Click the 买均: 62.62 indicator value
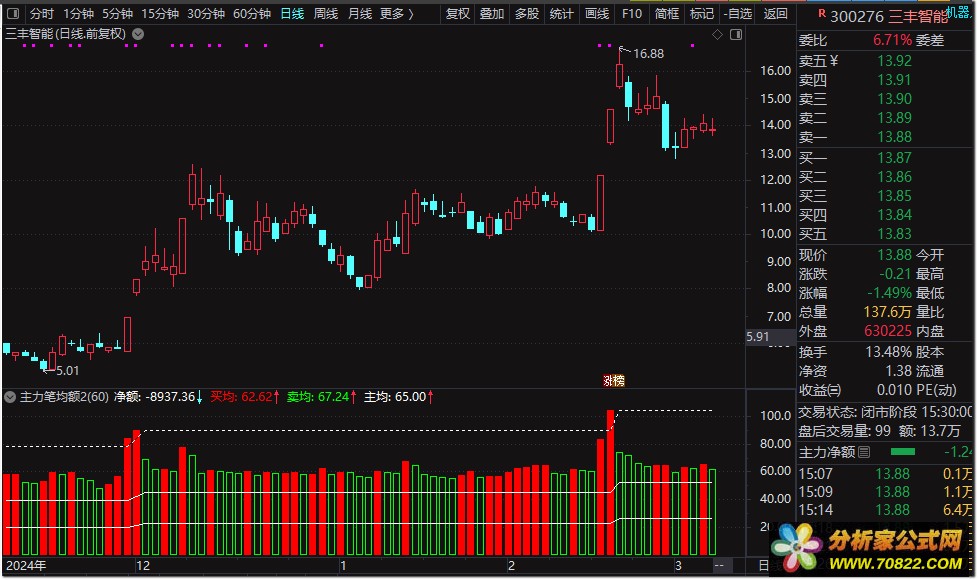 (244, 397)
